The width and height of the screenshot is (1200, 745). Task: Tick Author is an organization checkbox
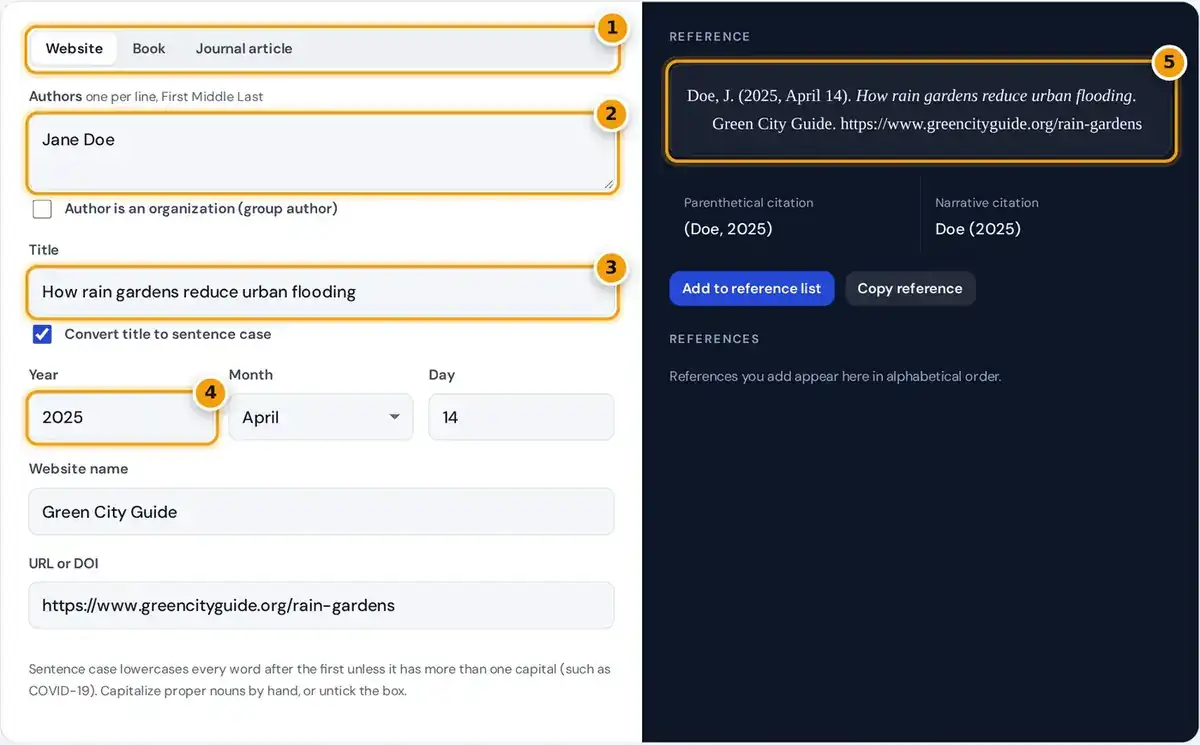tap(42, 209)
